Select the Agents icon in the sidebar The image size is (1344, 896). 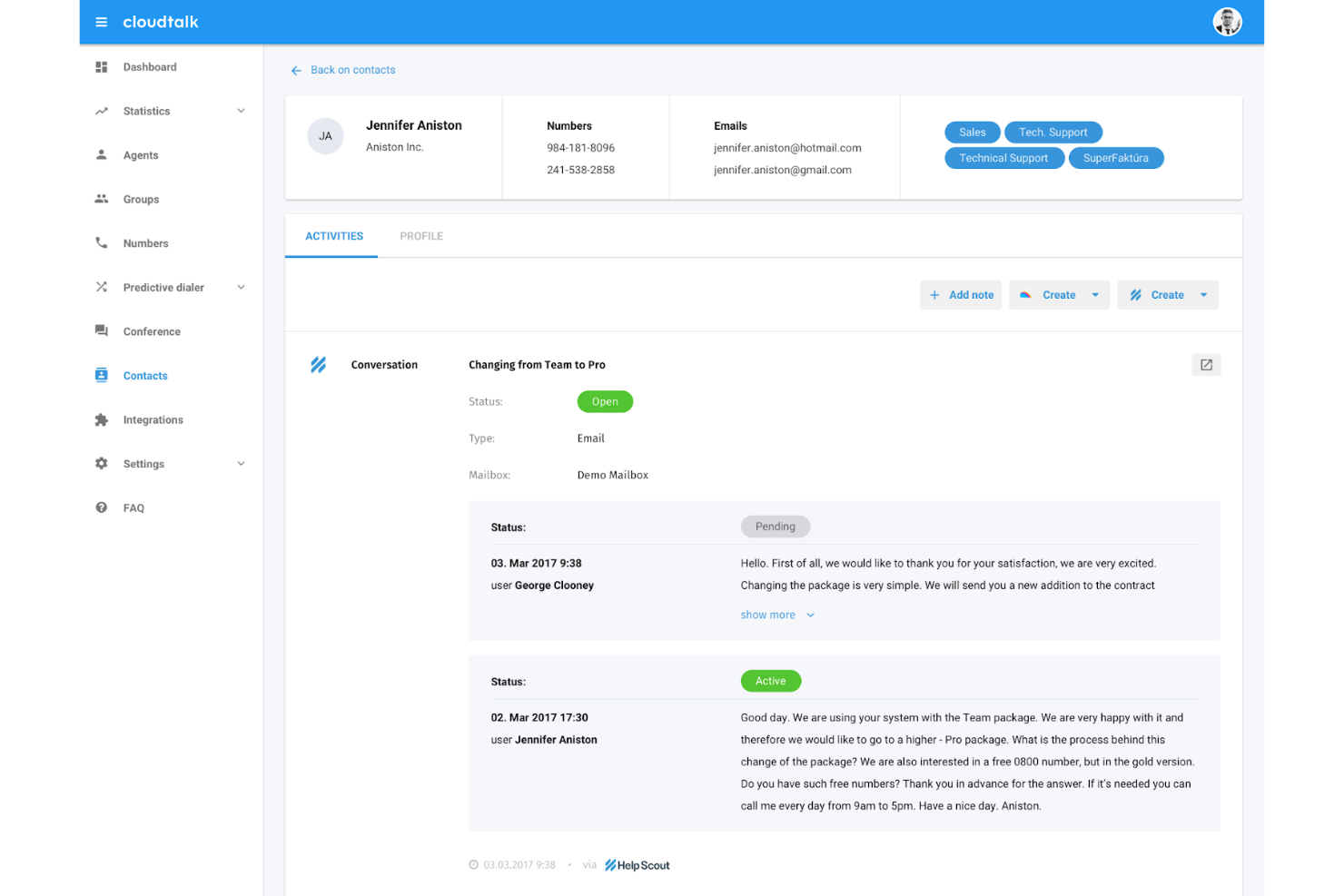[101, 154]
